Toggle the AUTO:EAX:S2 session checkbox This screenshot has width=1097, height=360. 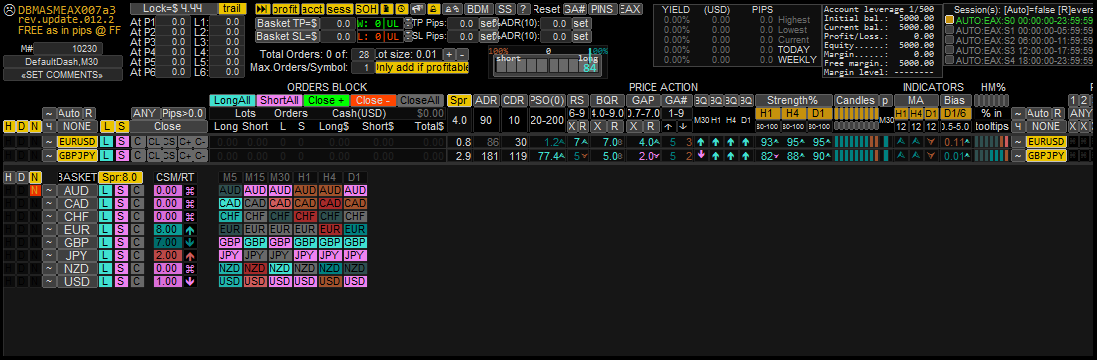[x=949, y=40]
